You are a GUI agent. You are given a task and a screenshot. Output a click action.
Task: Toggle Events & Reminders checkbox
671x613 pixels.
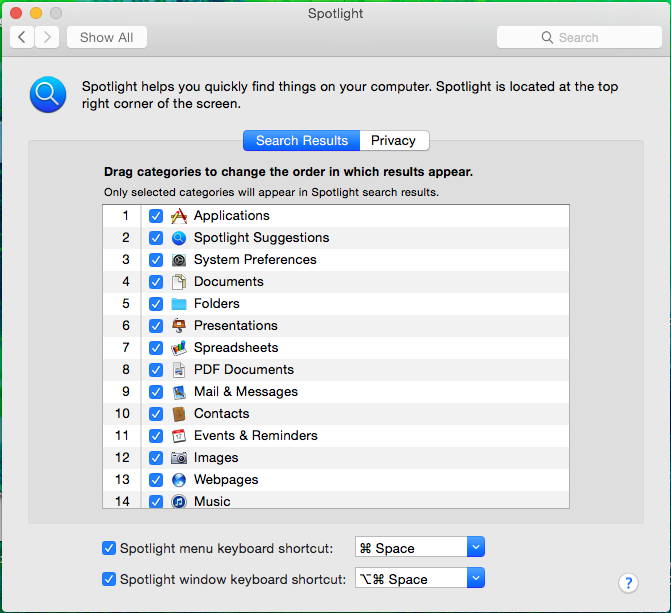click(156, 436)
